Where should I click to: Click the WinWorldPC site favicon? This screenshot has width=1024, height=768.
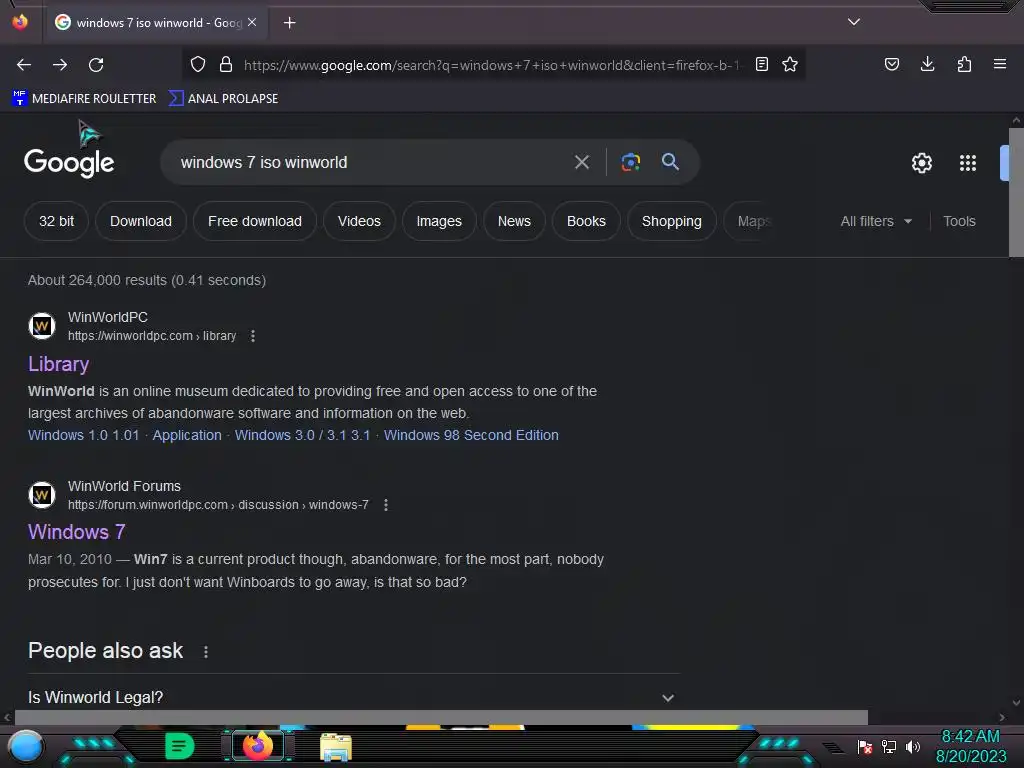pos(42,326)
